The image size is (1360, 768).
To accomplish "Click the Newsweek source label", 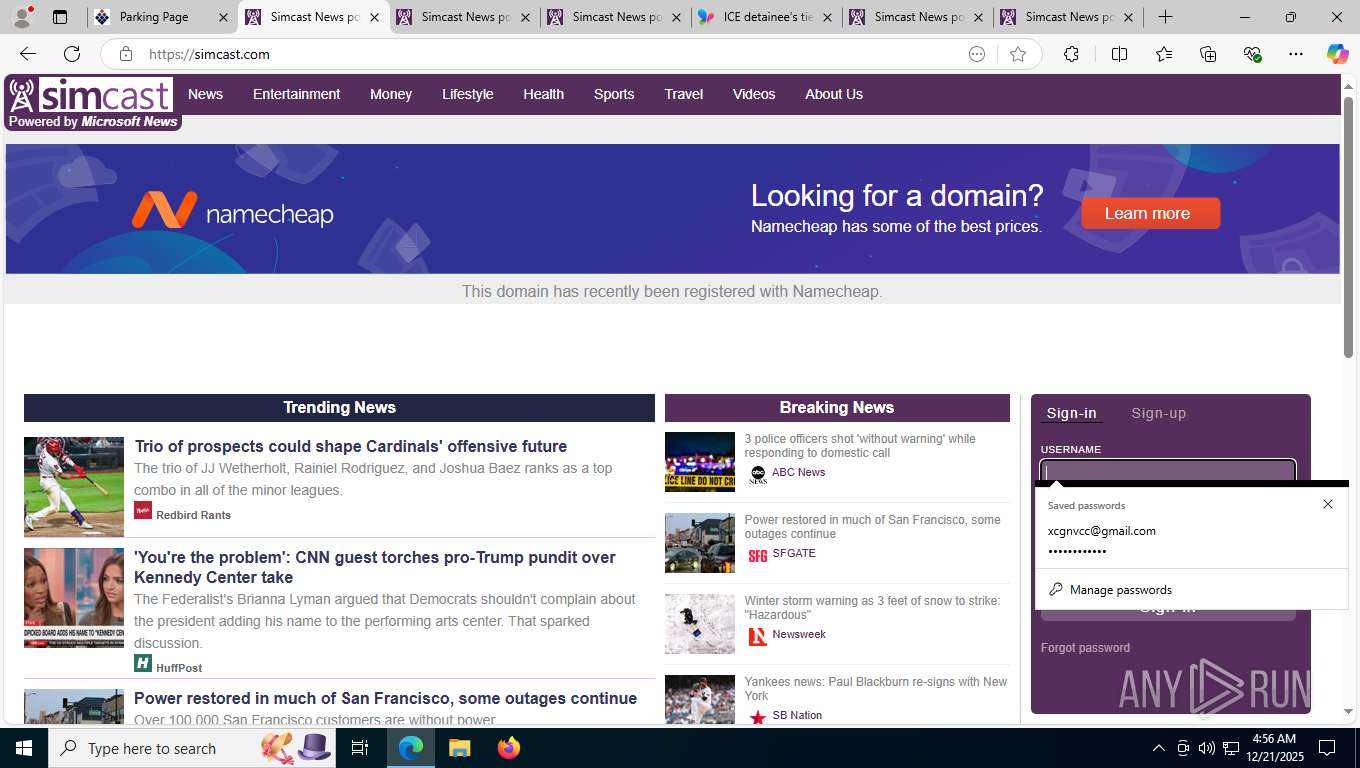I will 799,634.
